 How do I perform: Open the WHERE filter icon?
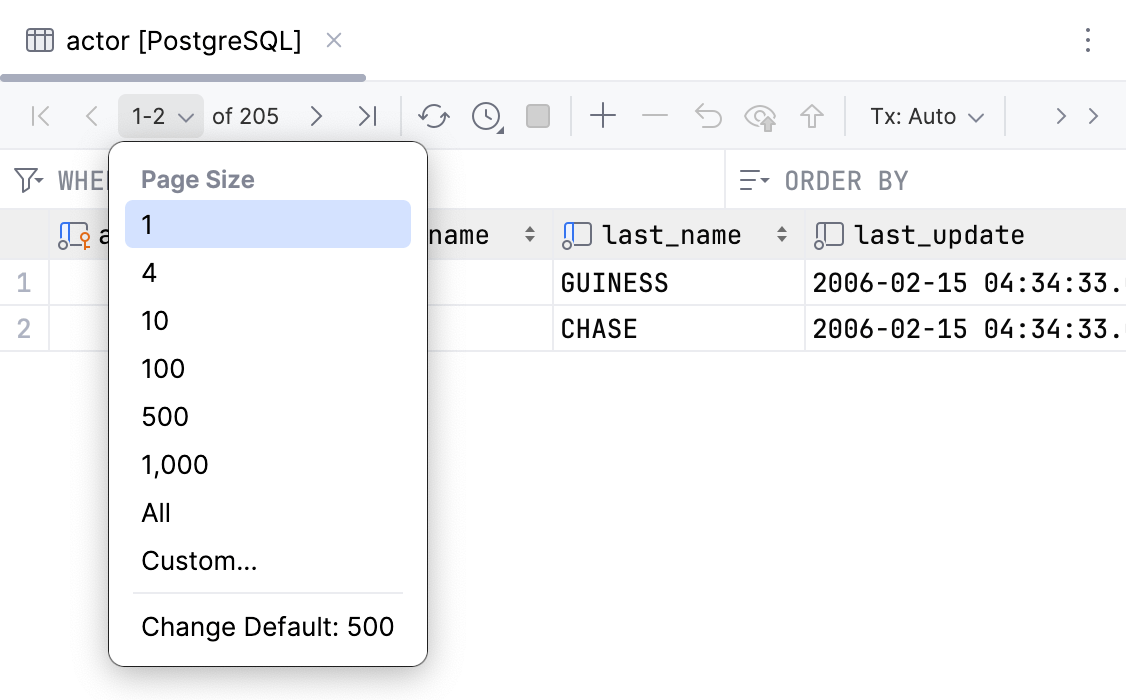(25, 180)
